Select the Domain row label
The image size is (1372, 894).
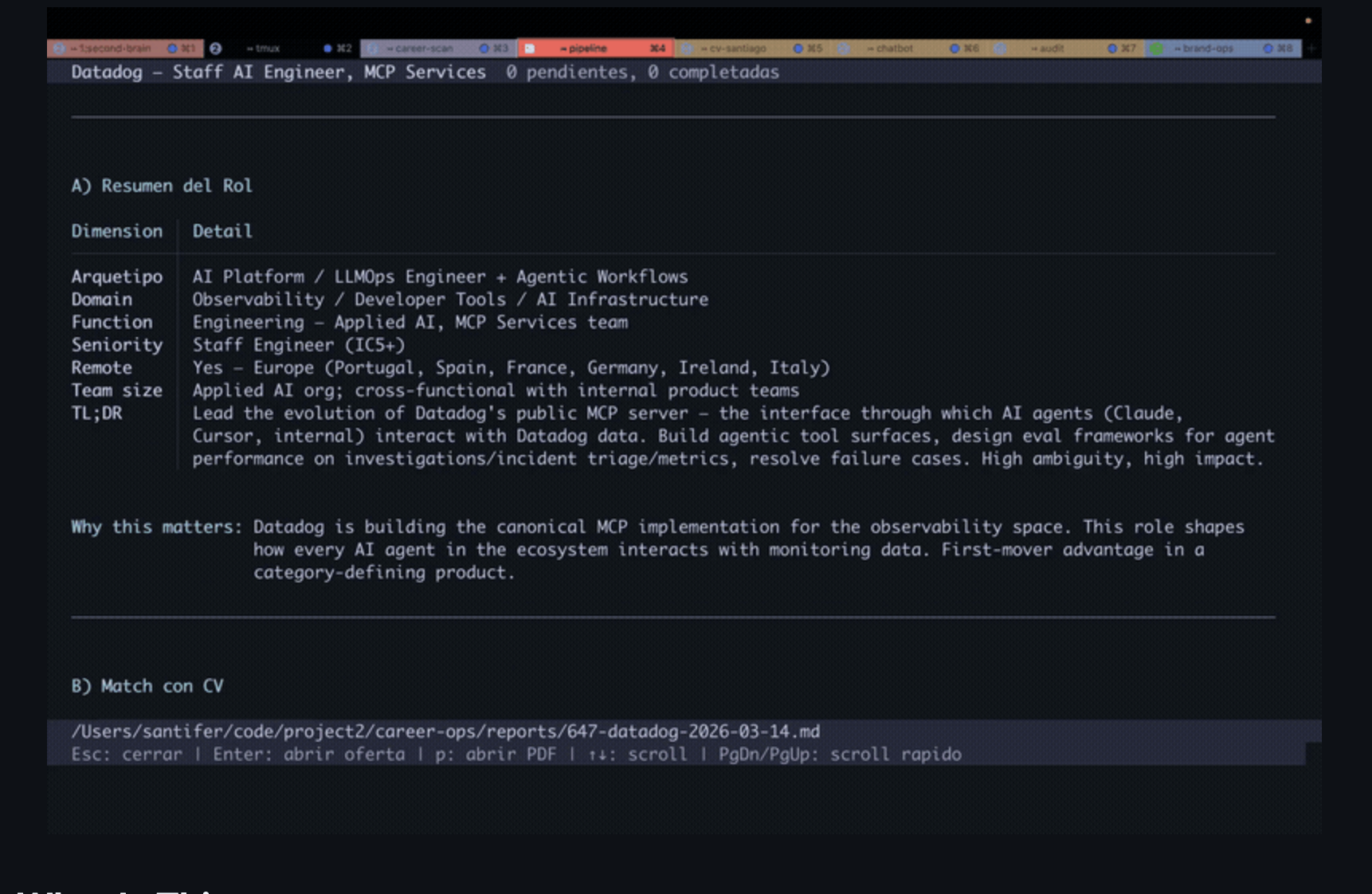(102, 300)
